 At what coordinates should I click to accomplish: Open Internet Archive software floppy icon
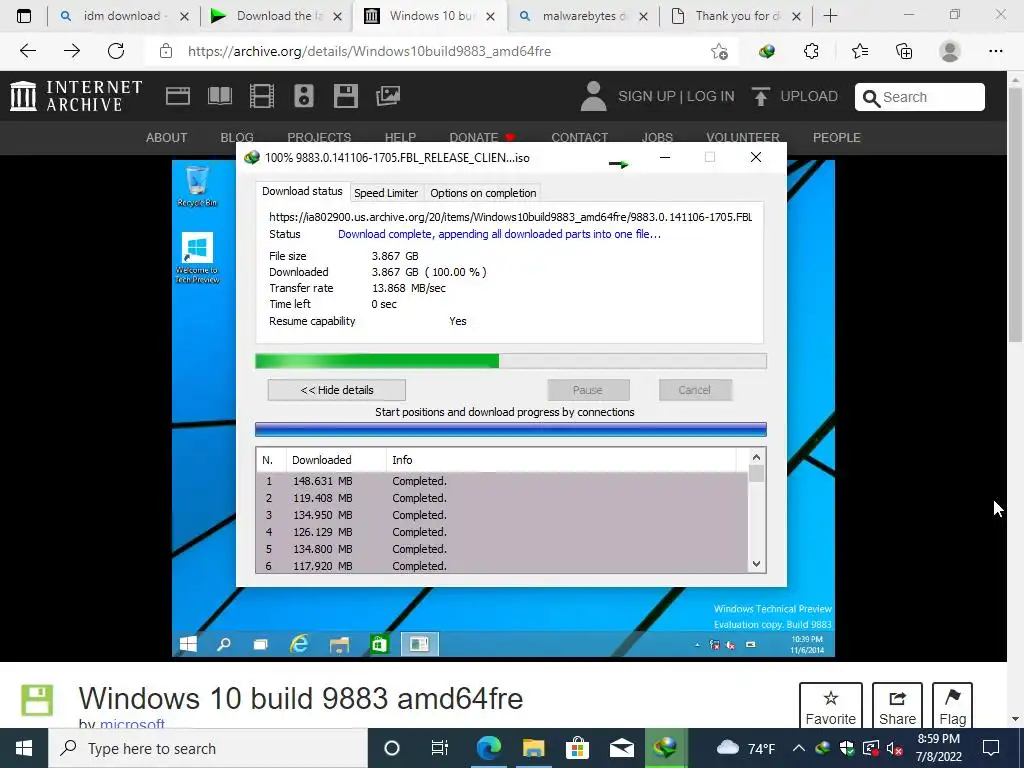point(345,96)
